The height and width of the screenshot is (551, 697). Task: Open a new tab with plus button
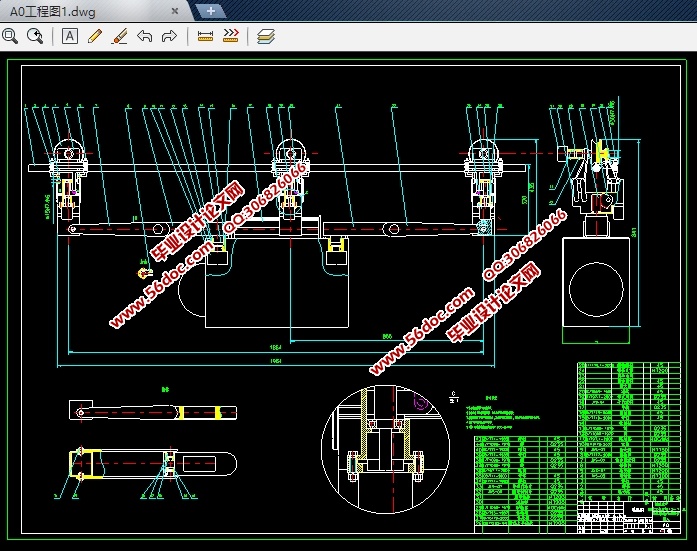coord(211,11)
